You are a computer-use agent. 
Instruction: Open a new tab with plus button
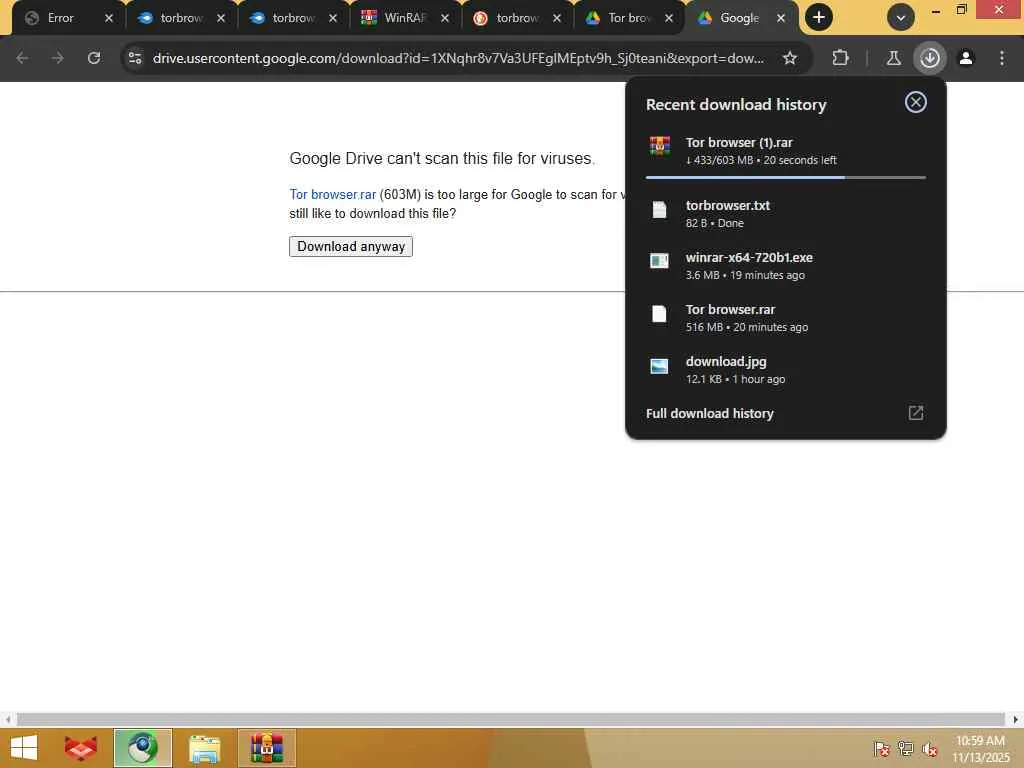(819, 18)
